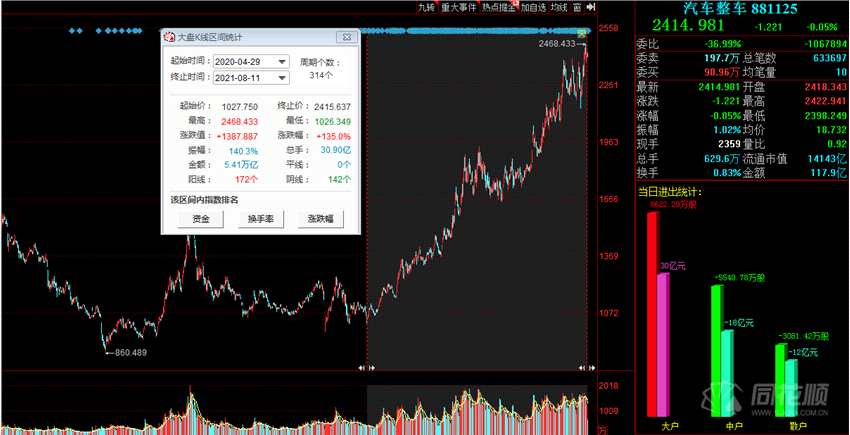The image size is (850, 435).
Task: Click the right range boundary arrows
Action: [586, 367]
